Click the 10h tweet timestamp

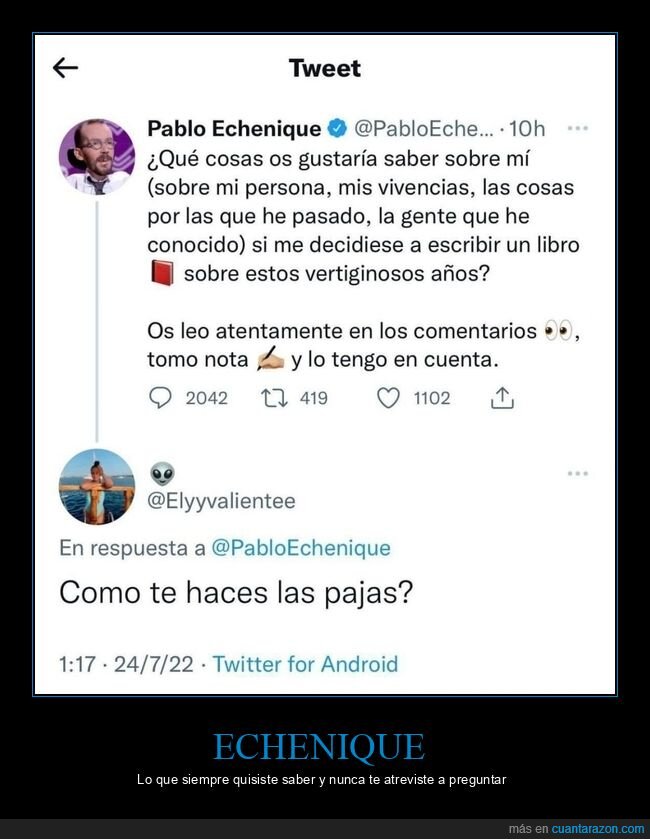click(x=527, y=129)
